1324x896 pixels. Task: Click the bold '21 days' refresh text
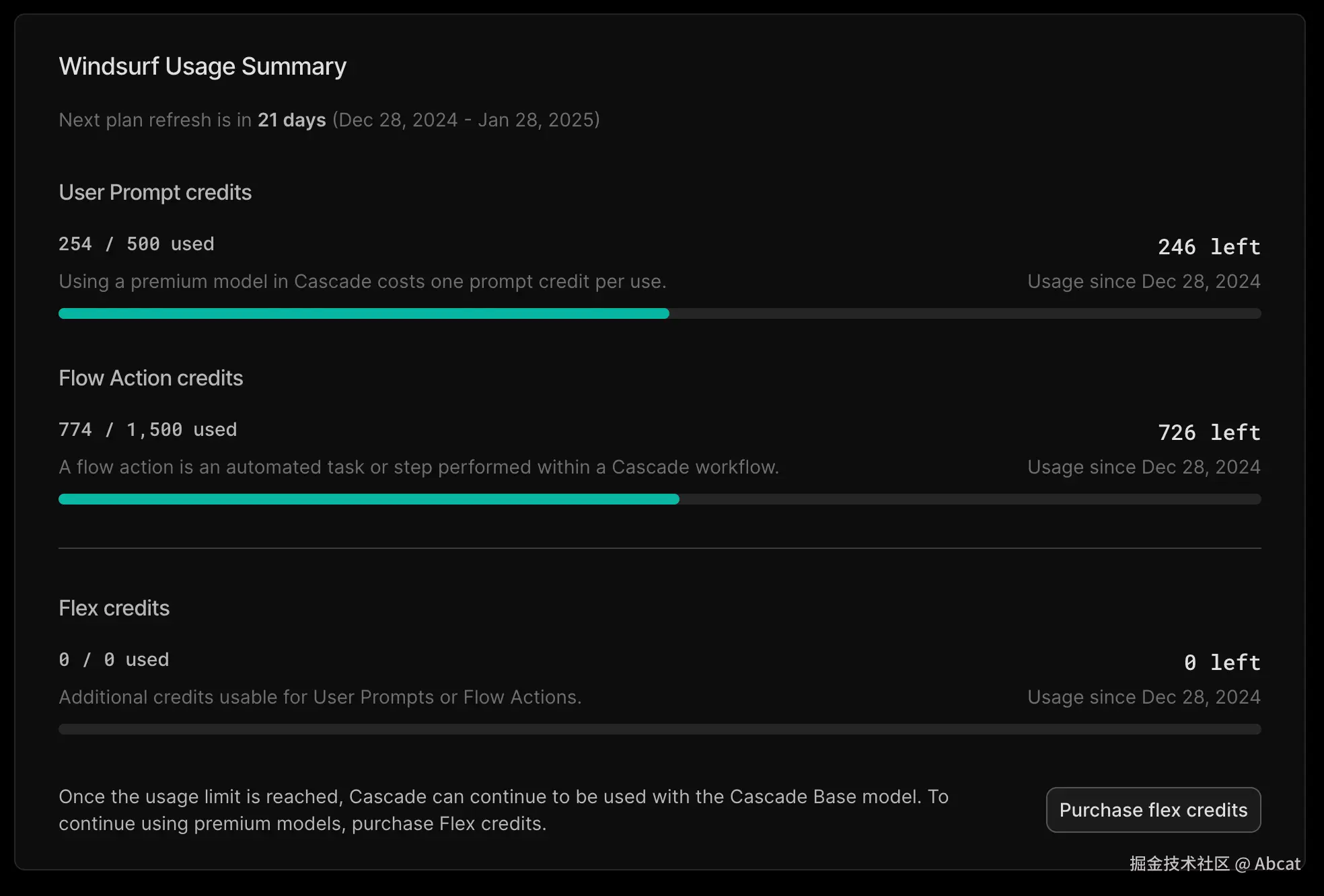291,120
